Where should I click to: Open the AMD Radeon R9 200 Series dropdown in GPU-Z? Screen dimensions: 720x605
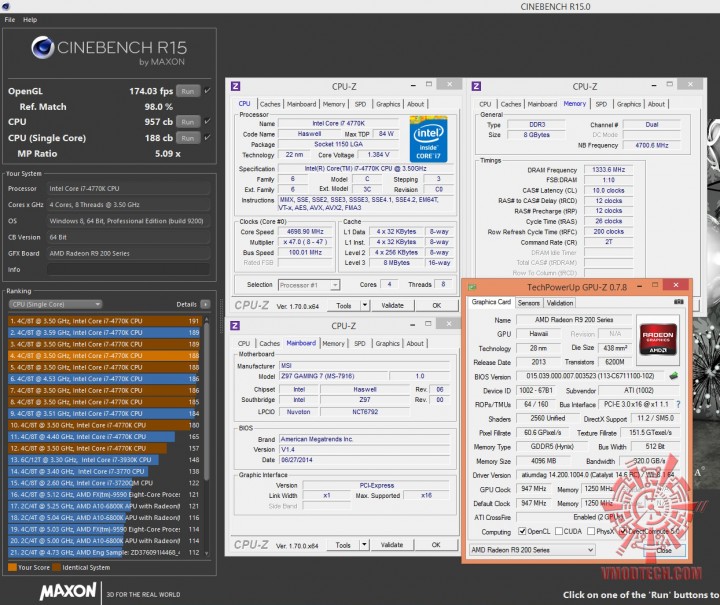tap(532, 549)
